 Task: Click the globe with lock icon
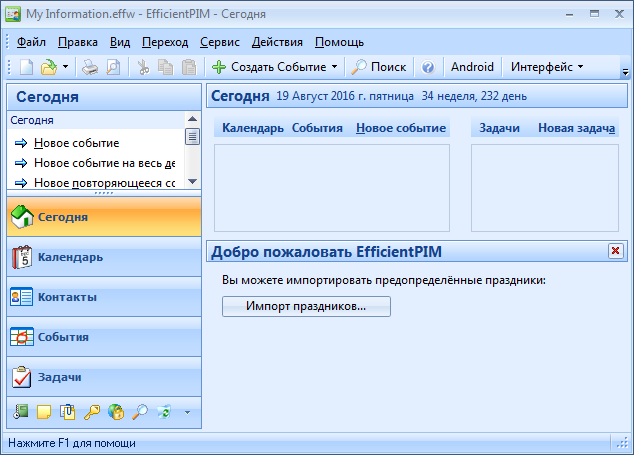point(116,411)
